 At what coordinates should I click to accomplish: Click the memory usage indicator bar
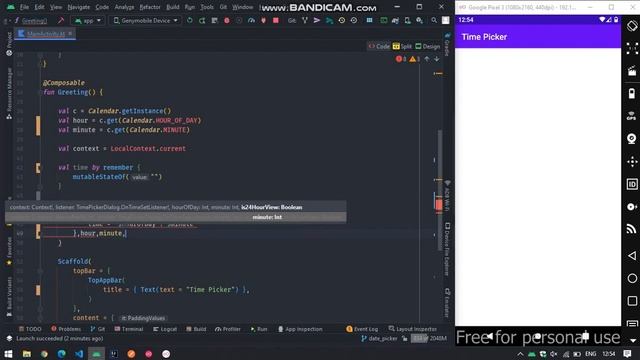tap(429, 338)
